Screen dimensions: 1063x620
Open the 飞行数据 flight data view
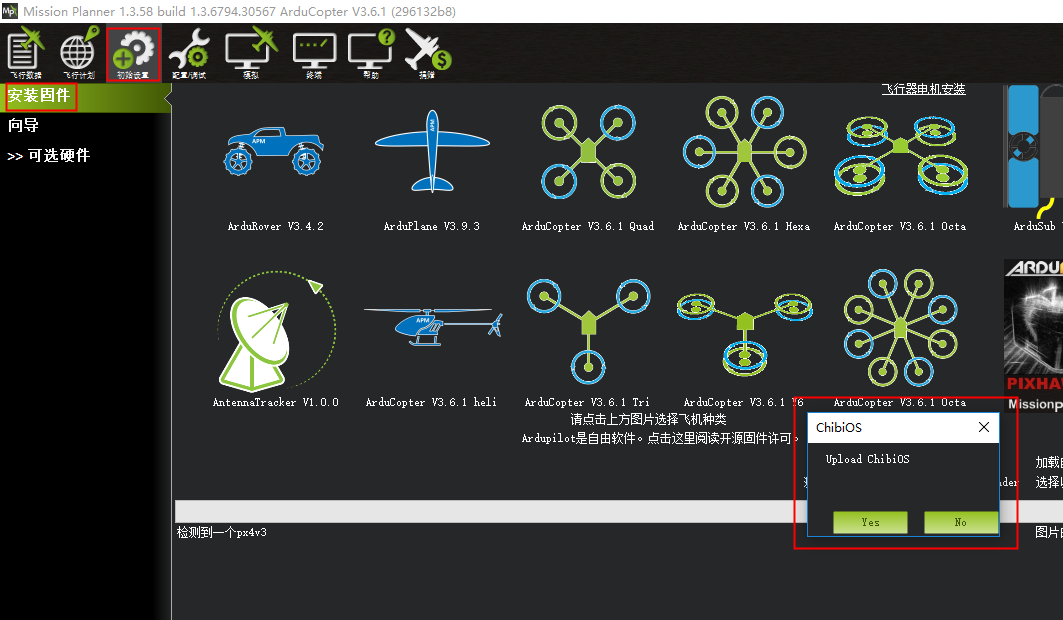[26, 54]
